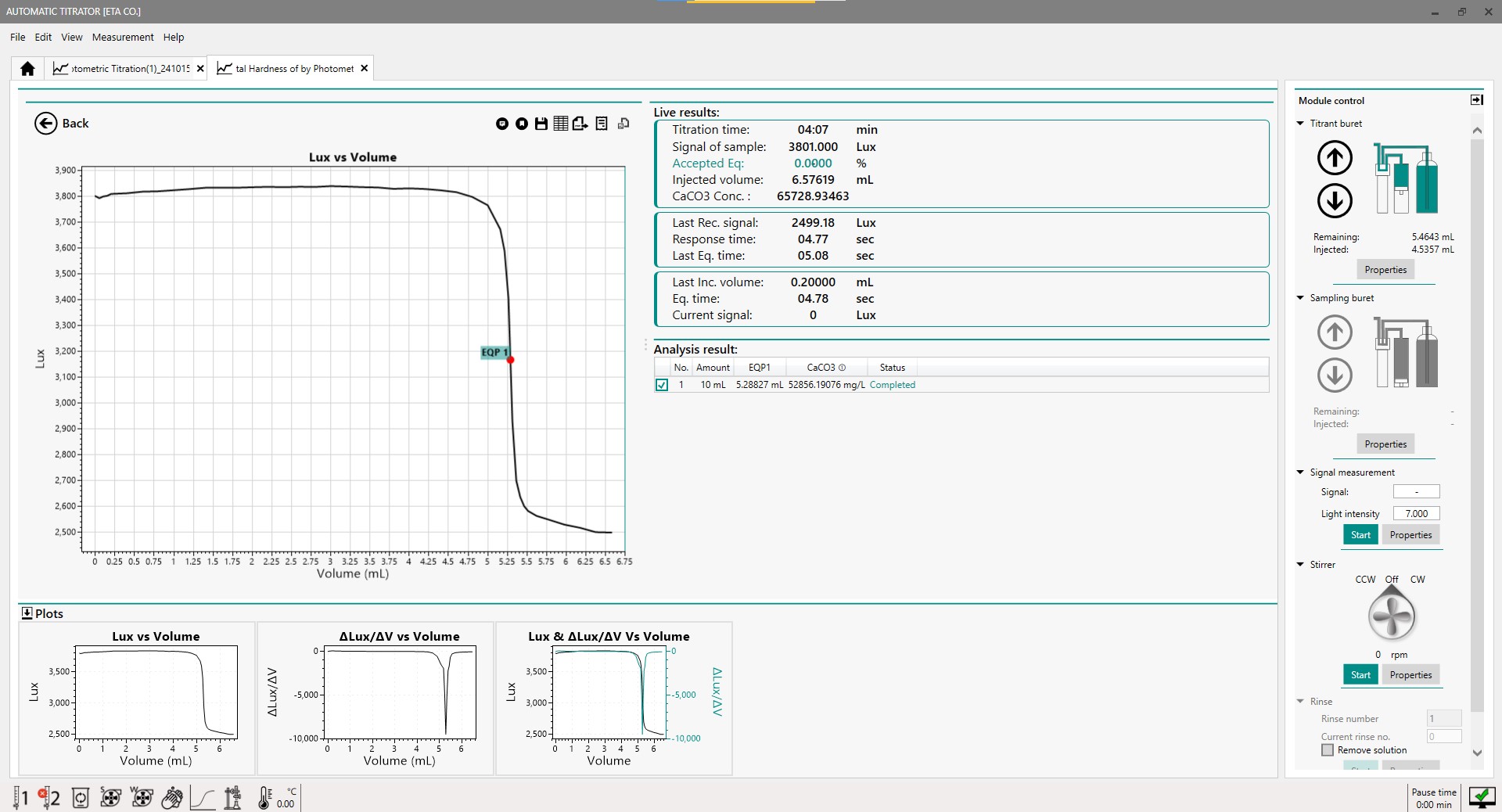Tick the Remove solution checkbox

click(x=1328, y=750)
